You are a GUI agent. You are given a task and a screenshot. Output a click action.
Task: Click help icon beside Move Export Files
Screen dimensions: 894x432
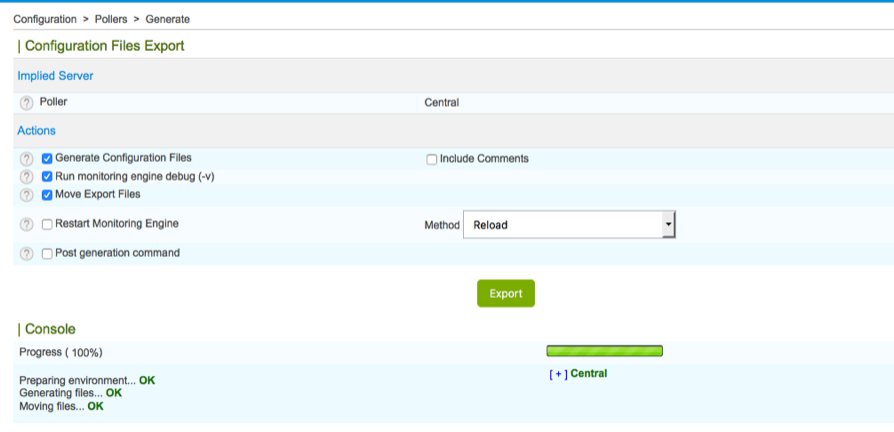27,195
